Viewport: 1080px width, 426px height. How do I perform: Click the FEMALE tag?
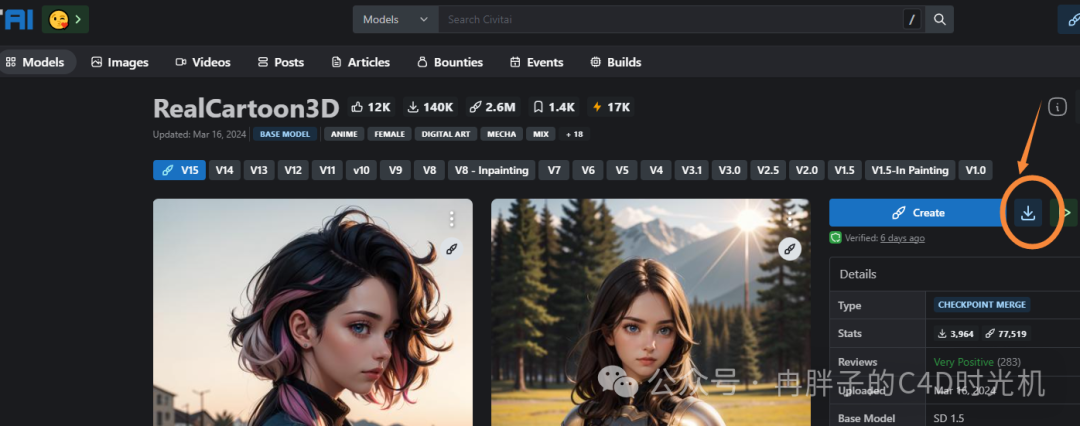coord(389,134)
